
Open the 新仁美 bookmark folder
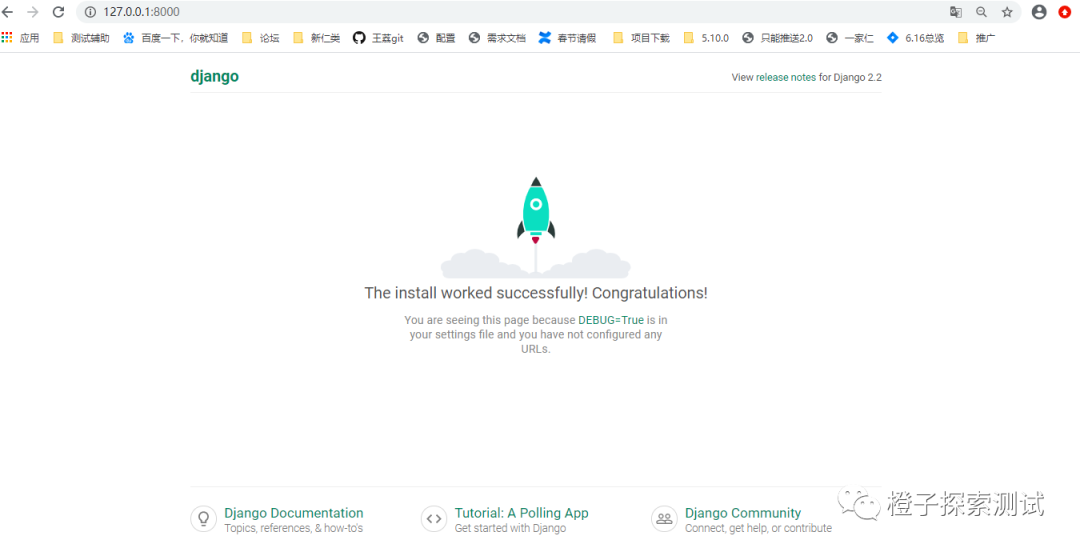316,38
